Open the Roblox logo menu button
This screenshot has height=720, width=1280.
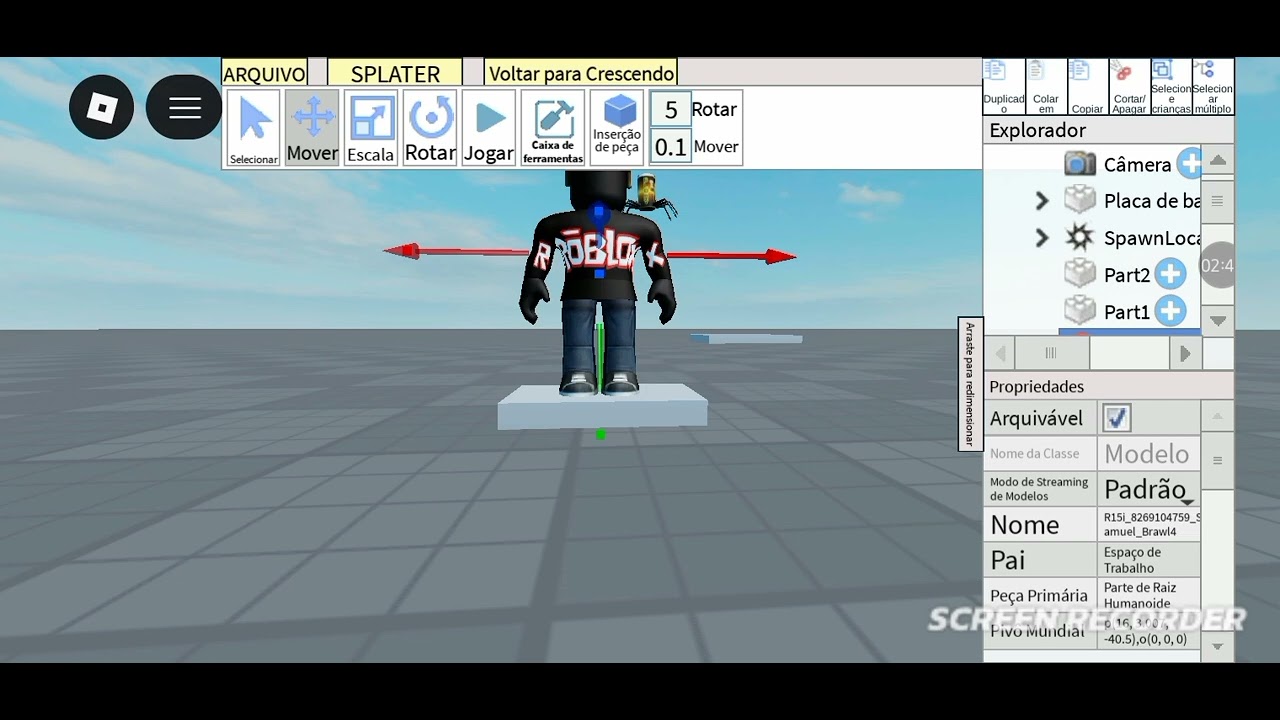[101, 107]
